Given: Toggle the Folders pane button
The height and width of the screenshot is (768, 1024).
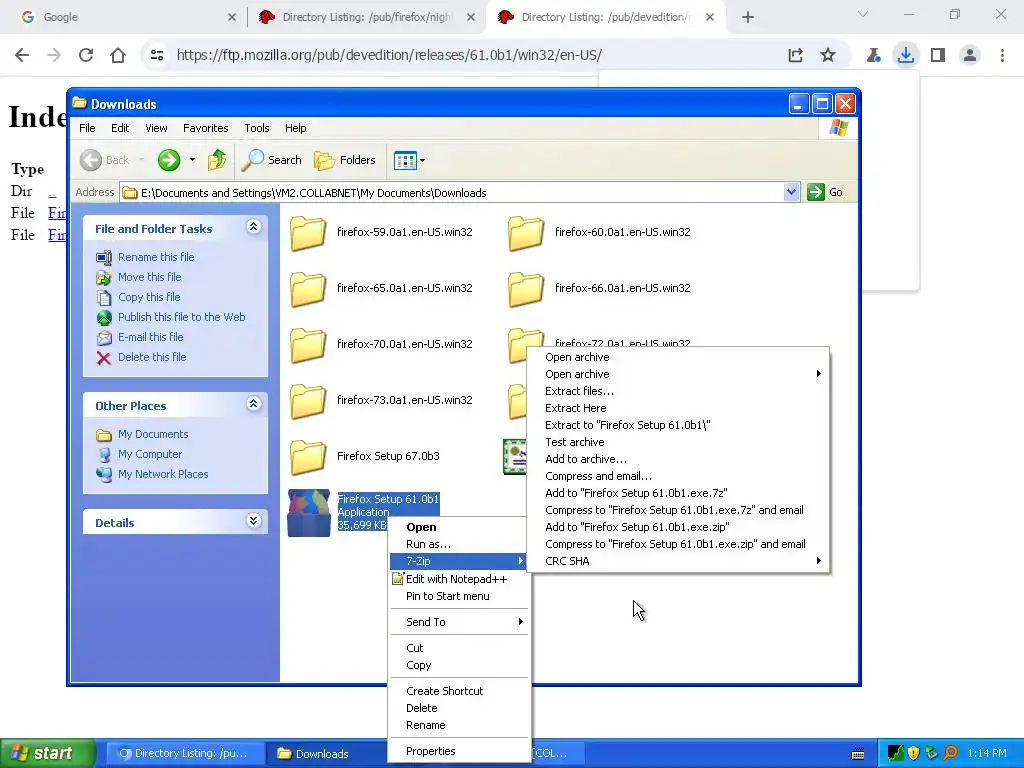Looking at the screenshot, I should (x=345, y=160).
